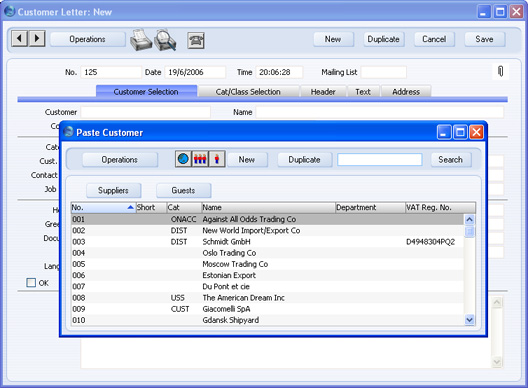
Task: Click scroll down arrow in letter text area
Action: [497, 362]
